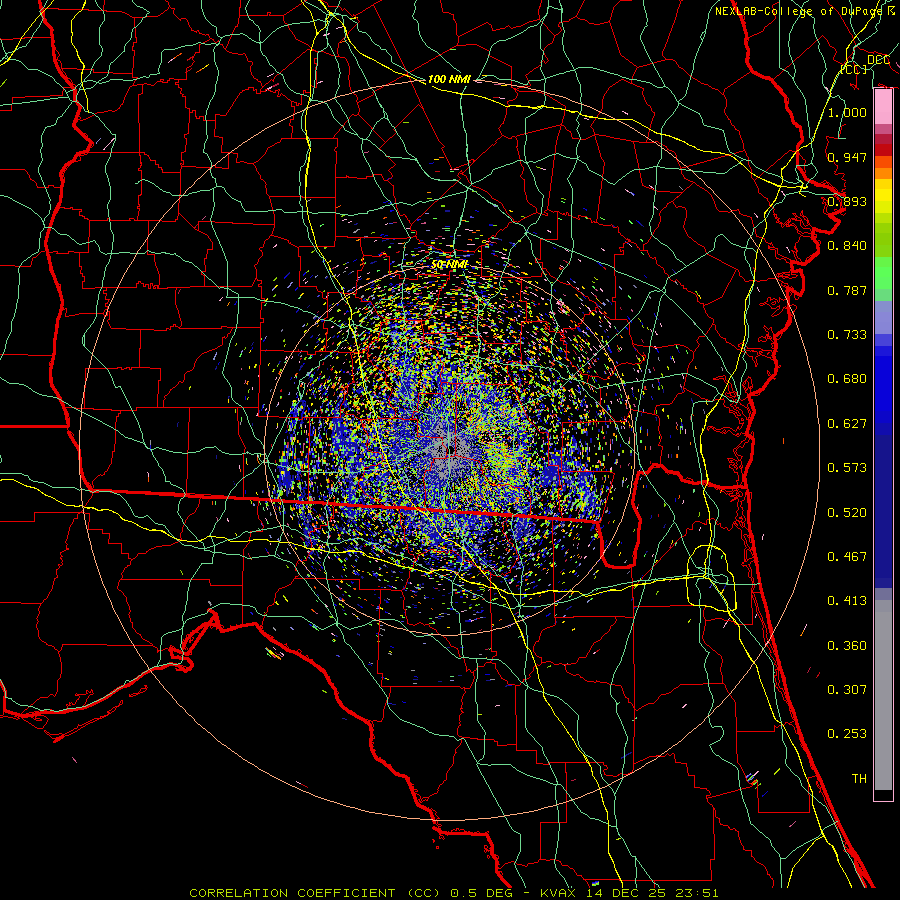Click the 0.893 legend value
900x900 pixels.
pos(847,201)
